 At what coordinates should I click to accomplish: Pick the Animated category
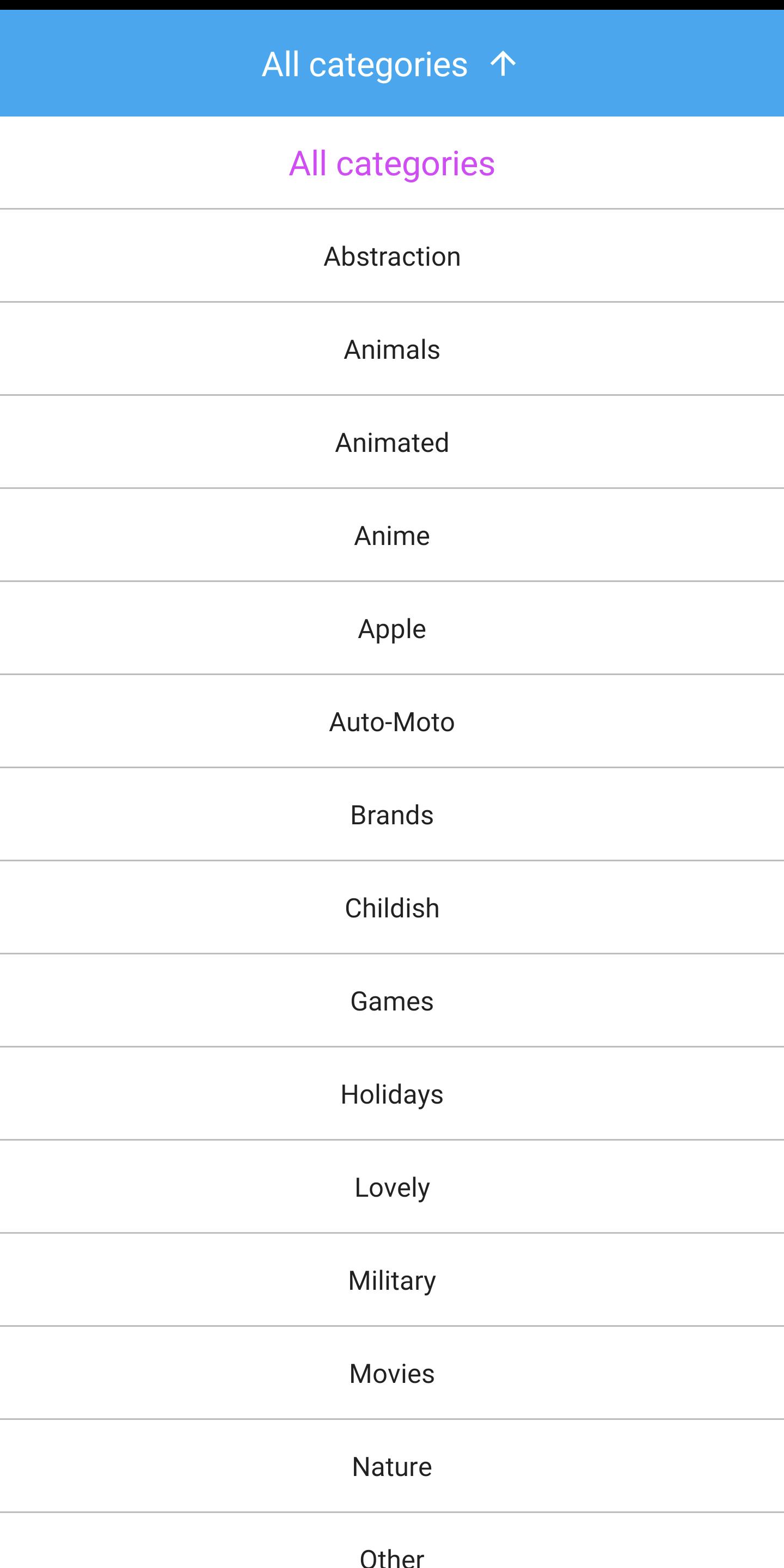(391, 443)
